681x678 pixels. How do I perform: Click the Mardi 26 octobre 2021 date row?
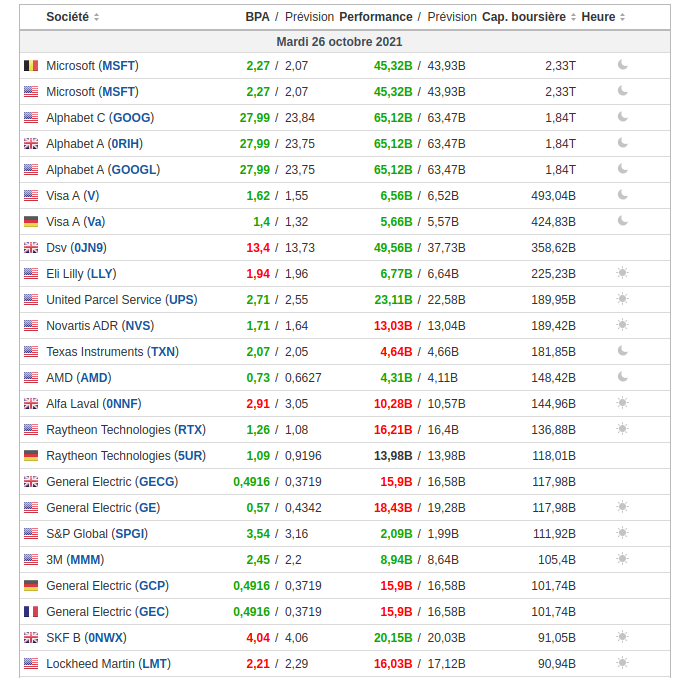[x=340, y=42]
